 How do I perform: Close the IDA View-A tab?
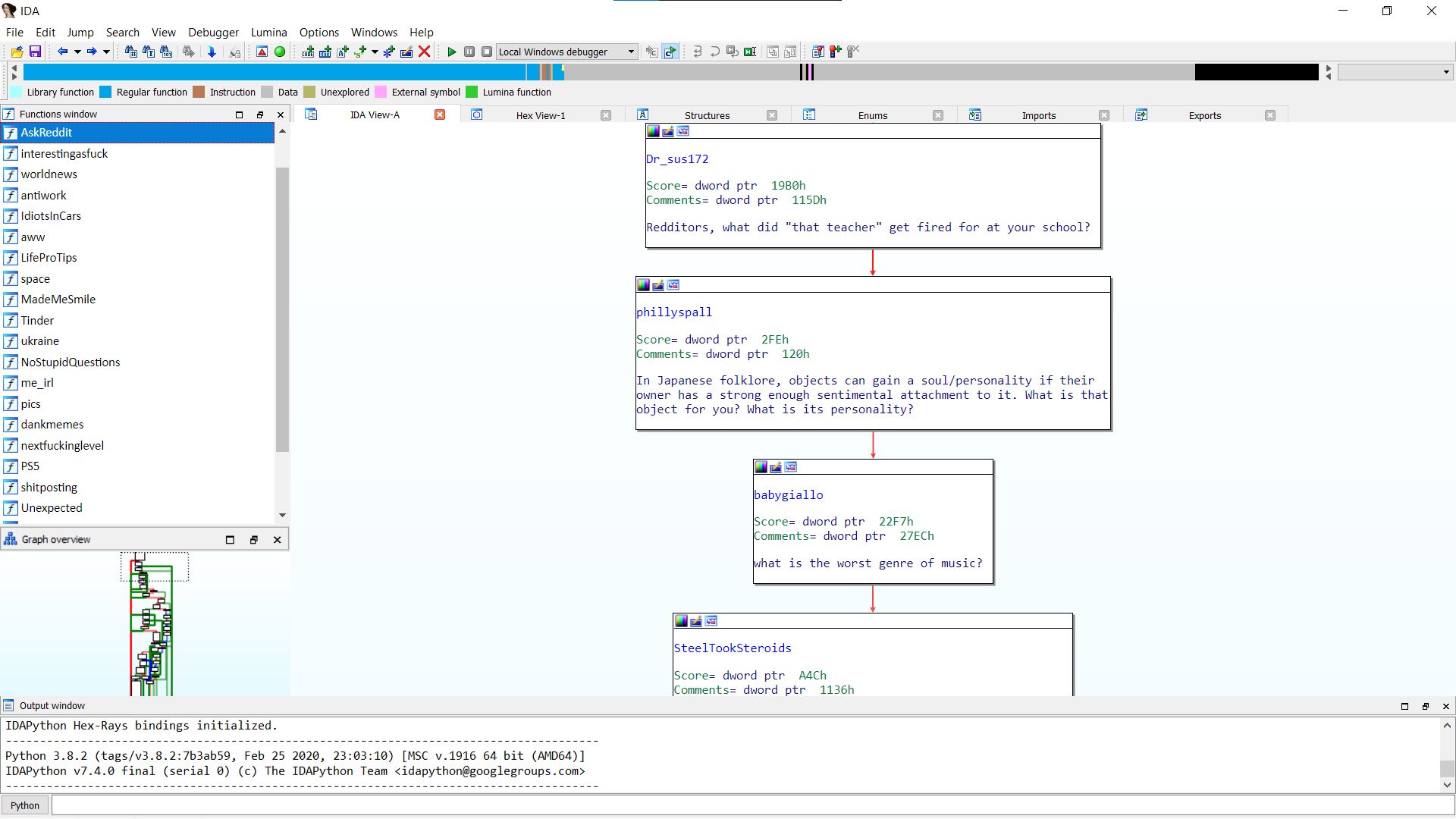coord(440,115)
